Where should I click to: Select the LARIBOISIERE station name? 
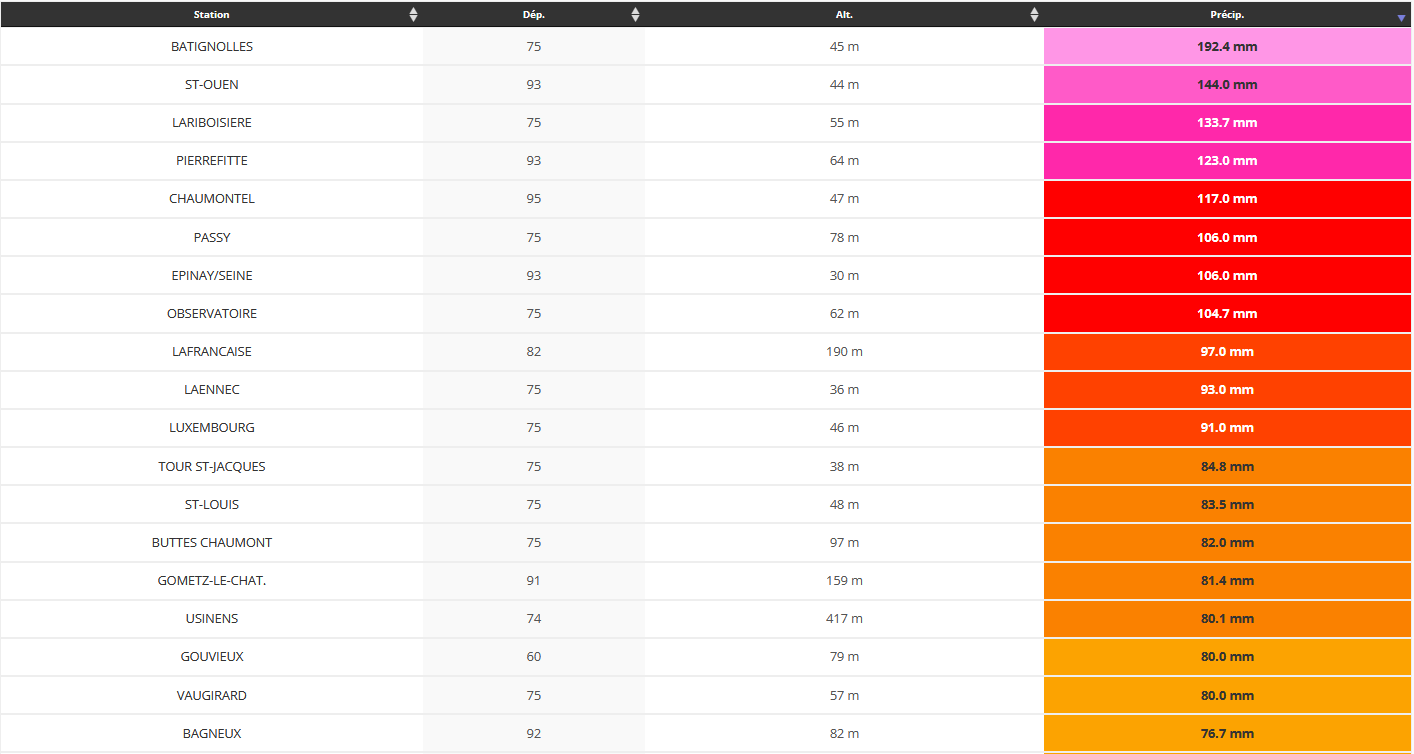click(212, 123)
